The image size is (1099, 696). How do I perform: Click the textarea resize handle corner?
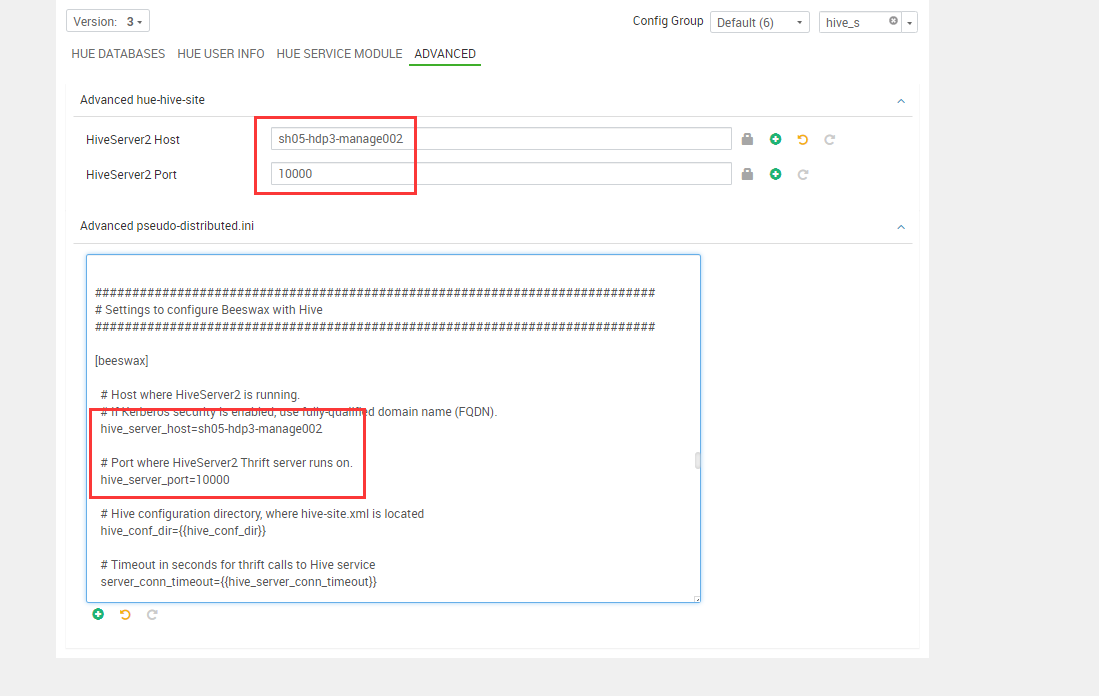[697, 599]
